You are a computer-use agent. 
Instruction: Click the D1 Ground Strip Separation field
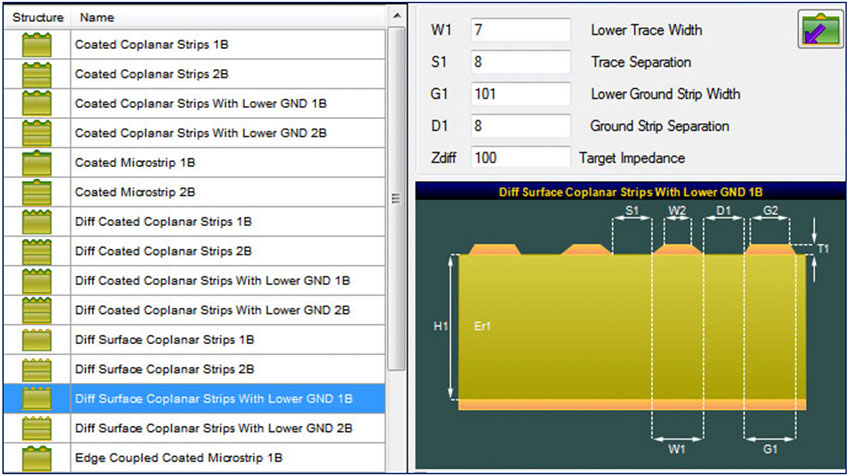tap(520, 126)
